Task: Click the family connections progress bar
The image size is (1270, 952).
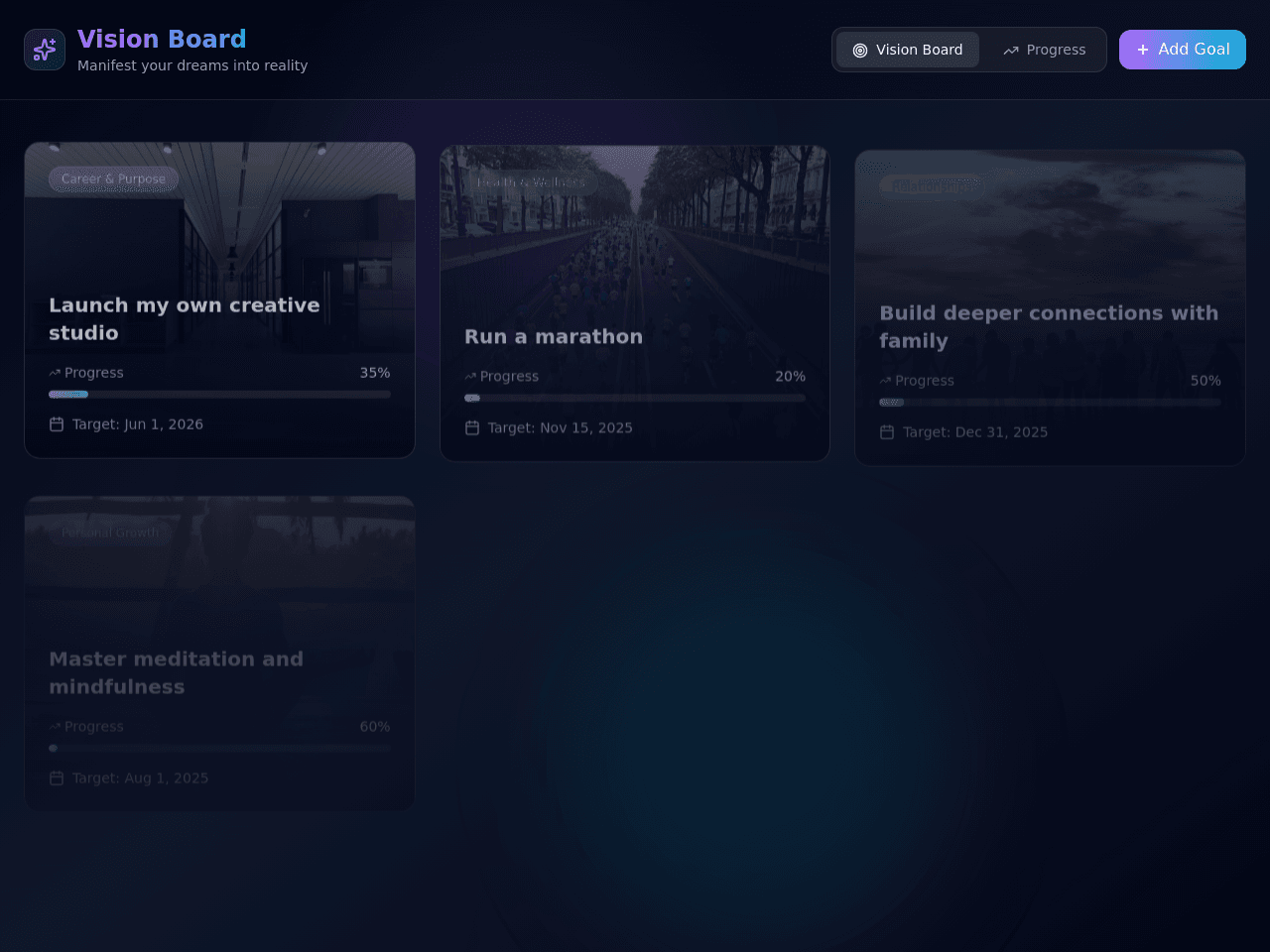Action: pyautogui.click(x=1050, y=403)
